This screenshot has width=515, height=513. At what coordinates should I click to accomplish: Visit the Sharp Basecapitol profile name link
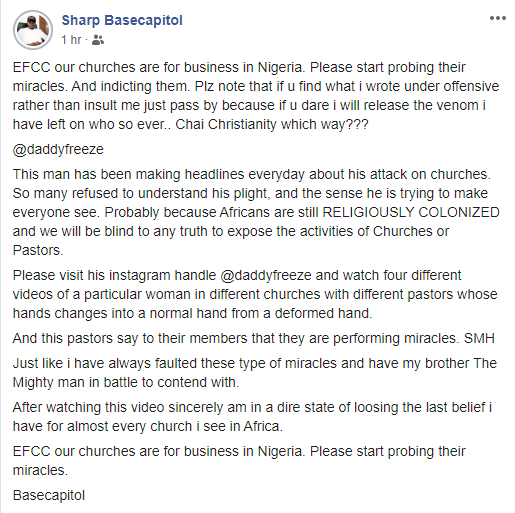pyautogui.click(x=122, y=20)
